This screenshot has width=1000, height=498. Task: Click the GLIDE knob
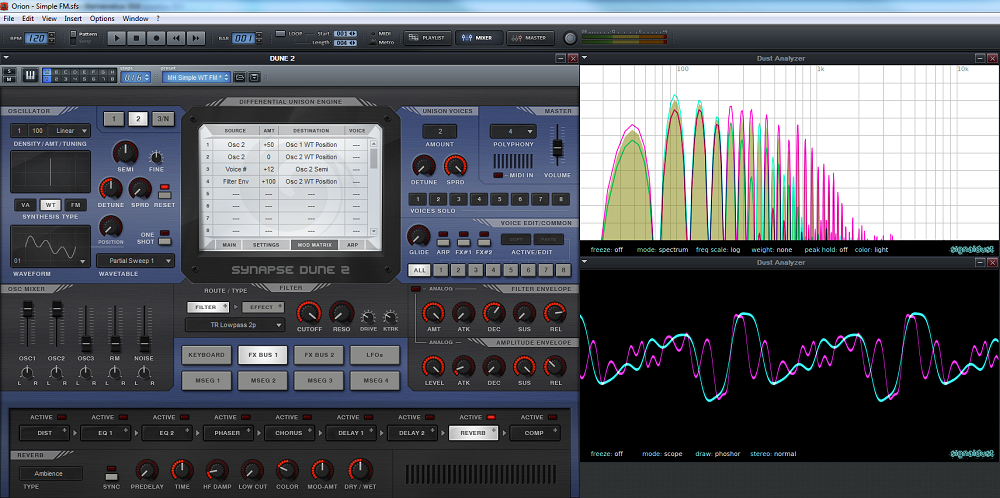point(418,236)
